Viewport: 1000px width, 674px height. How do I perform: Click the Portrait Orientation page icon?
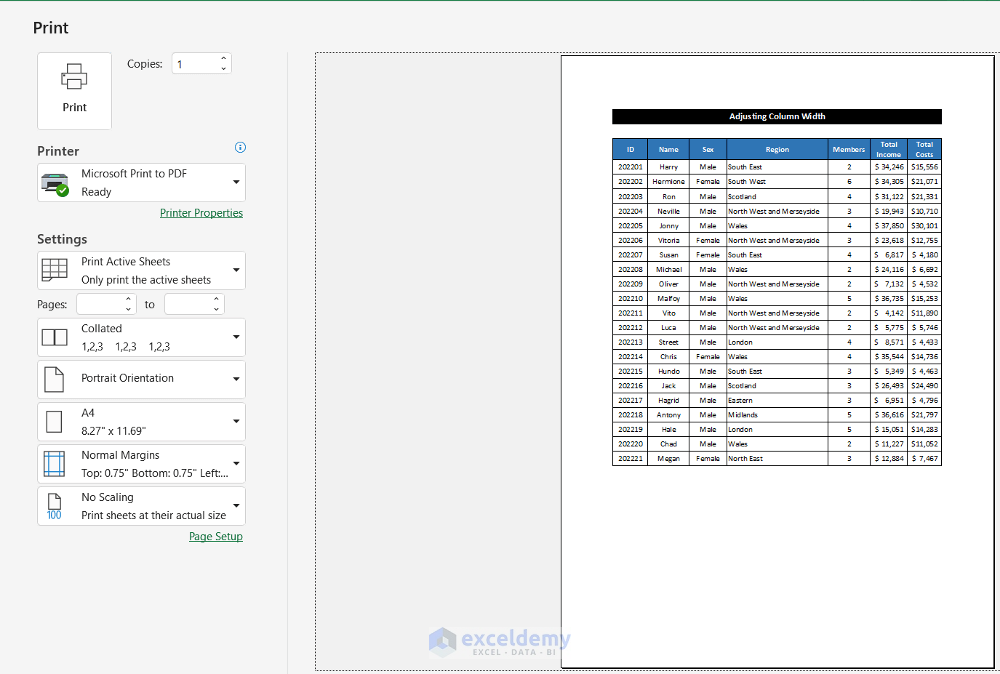[x=54, y=379]
